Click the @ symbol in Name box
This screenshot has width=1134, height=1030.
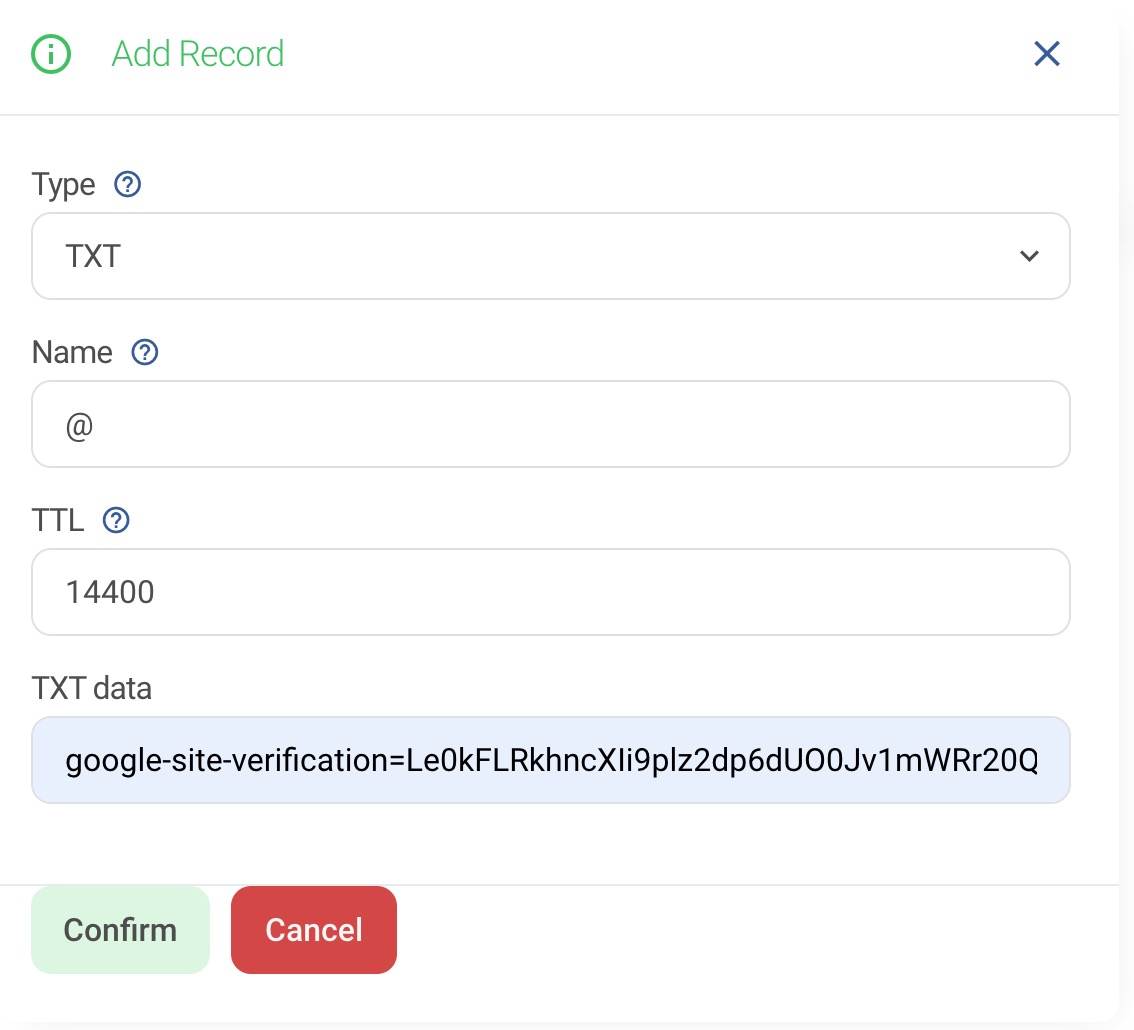point(79,425)
